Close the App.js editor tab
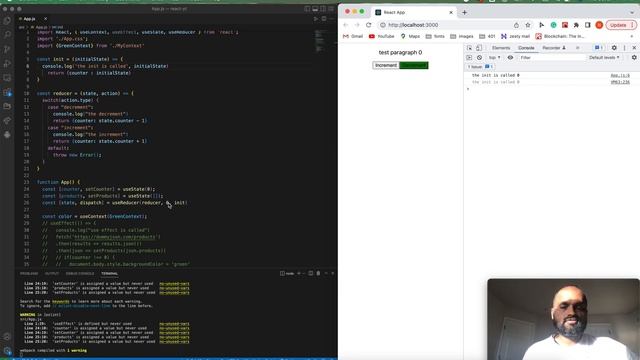The image size is (640, 360). coord(45,19)
